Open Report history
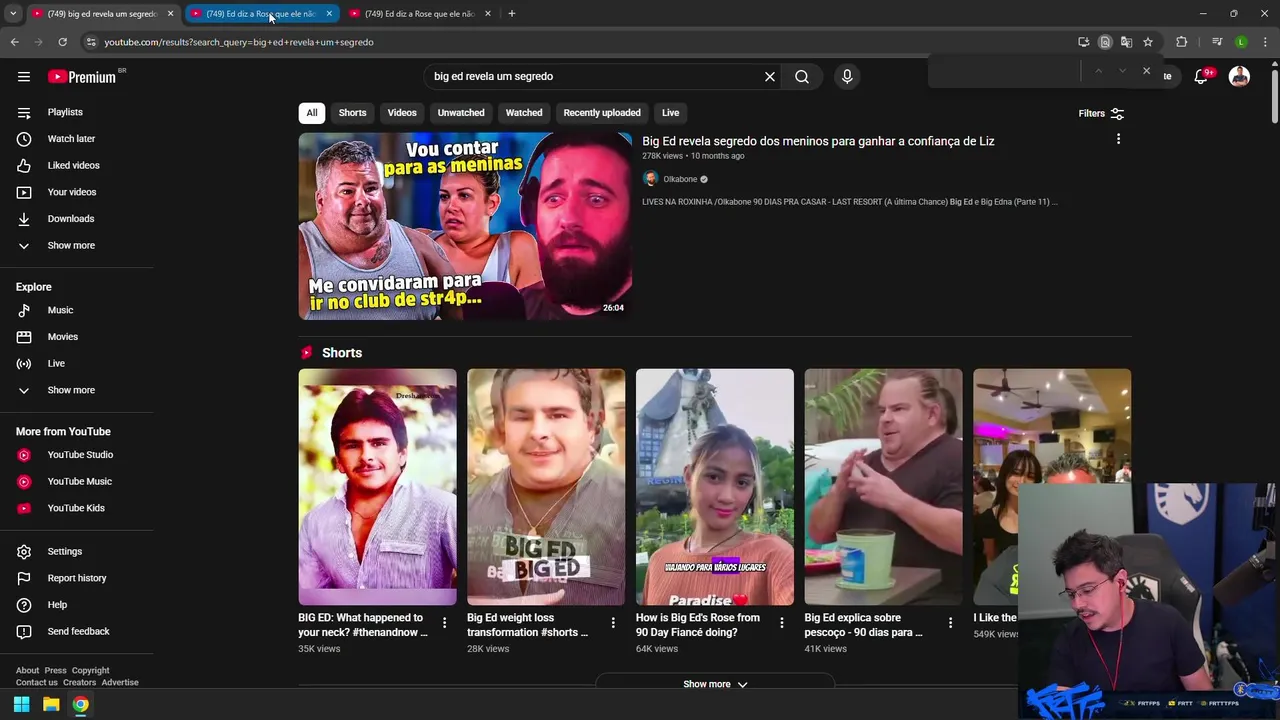This screenshot has width=1280, height=720. [76, 578]
